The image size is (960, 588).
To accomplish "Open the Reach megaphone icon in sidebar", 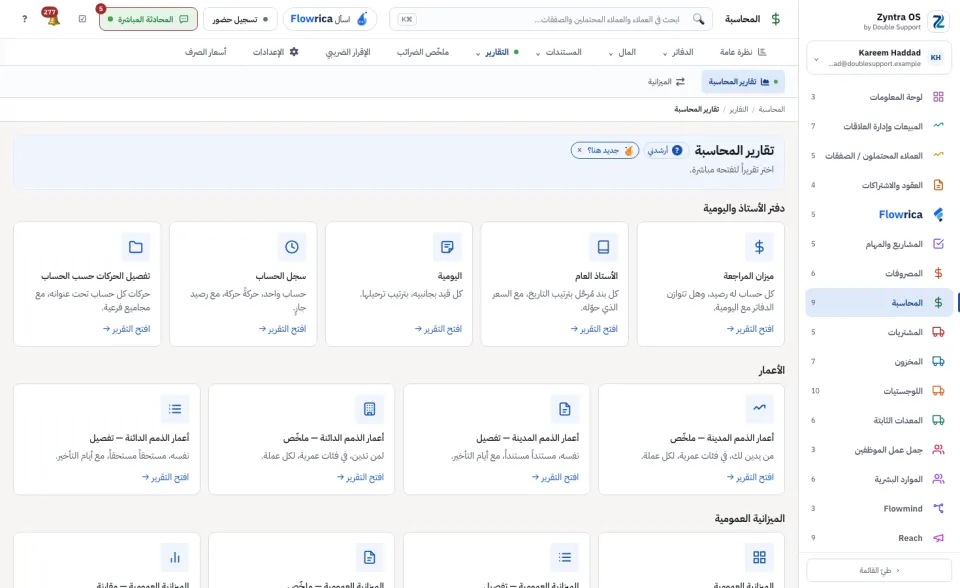I will pyautogui.click(x=938, y=538).
